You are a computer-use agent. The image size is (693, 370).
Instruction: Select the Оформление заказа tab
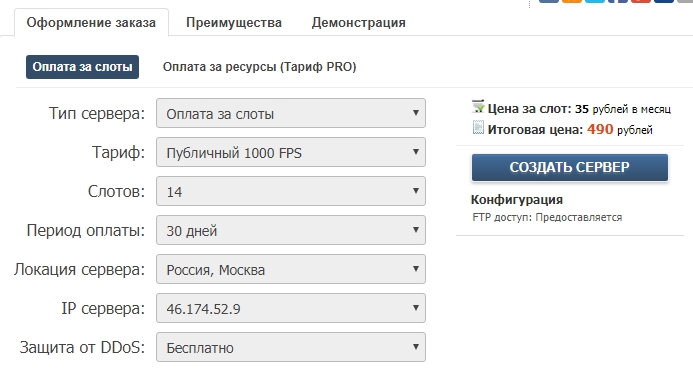(91, 23)
